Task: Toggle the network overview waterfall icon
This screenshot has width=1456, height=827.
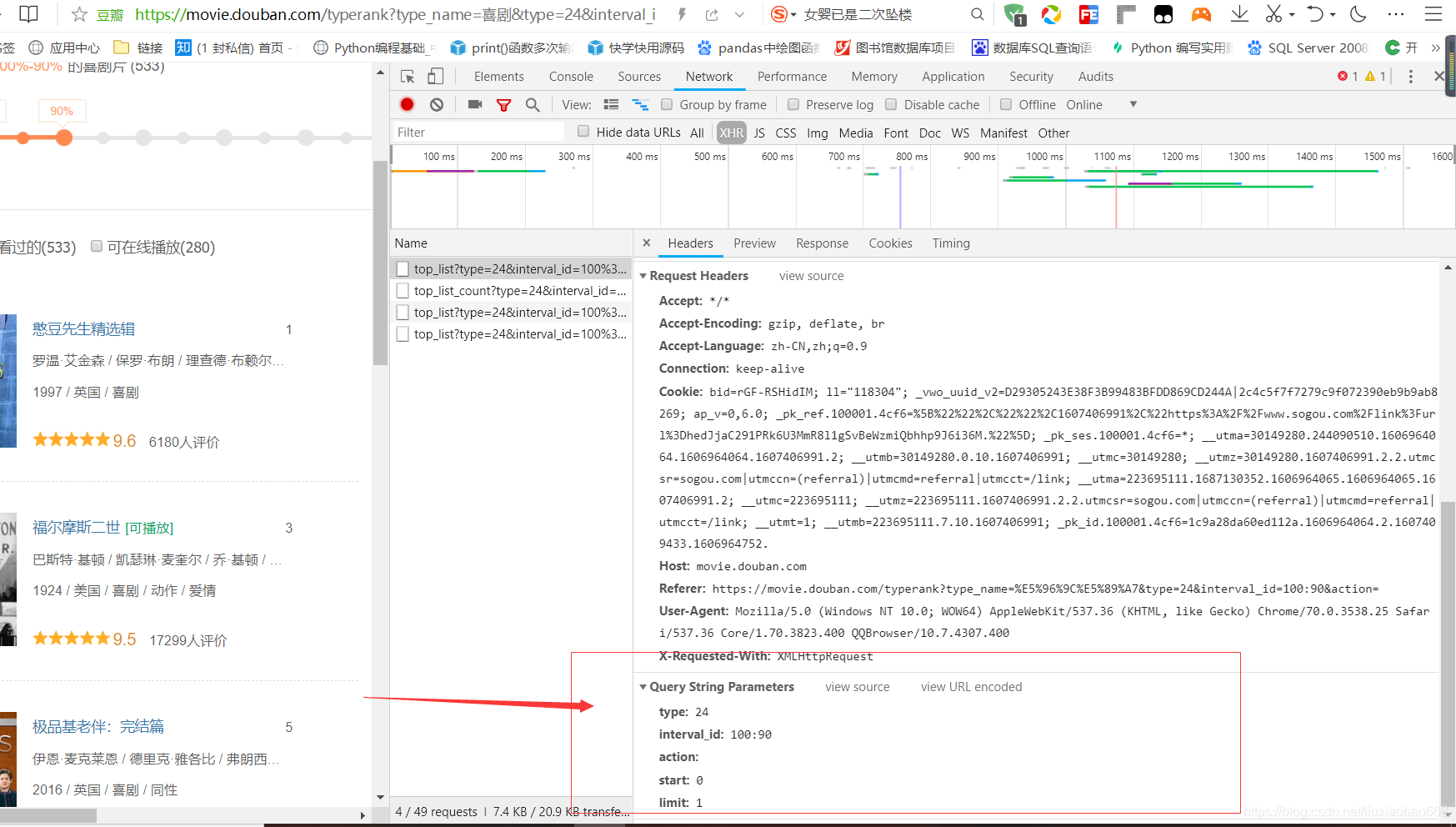Action: [640, 104]
